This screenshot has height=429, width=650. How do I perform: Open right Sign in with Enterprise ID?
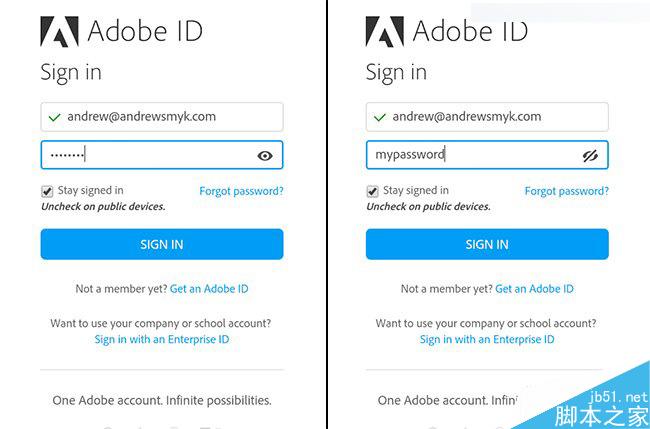[x=486, y=340]
